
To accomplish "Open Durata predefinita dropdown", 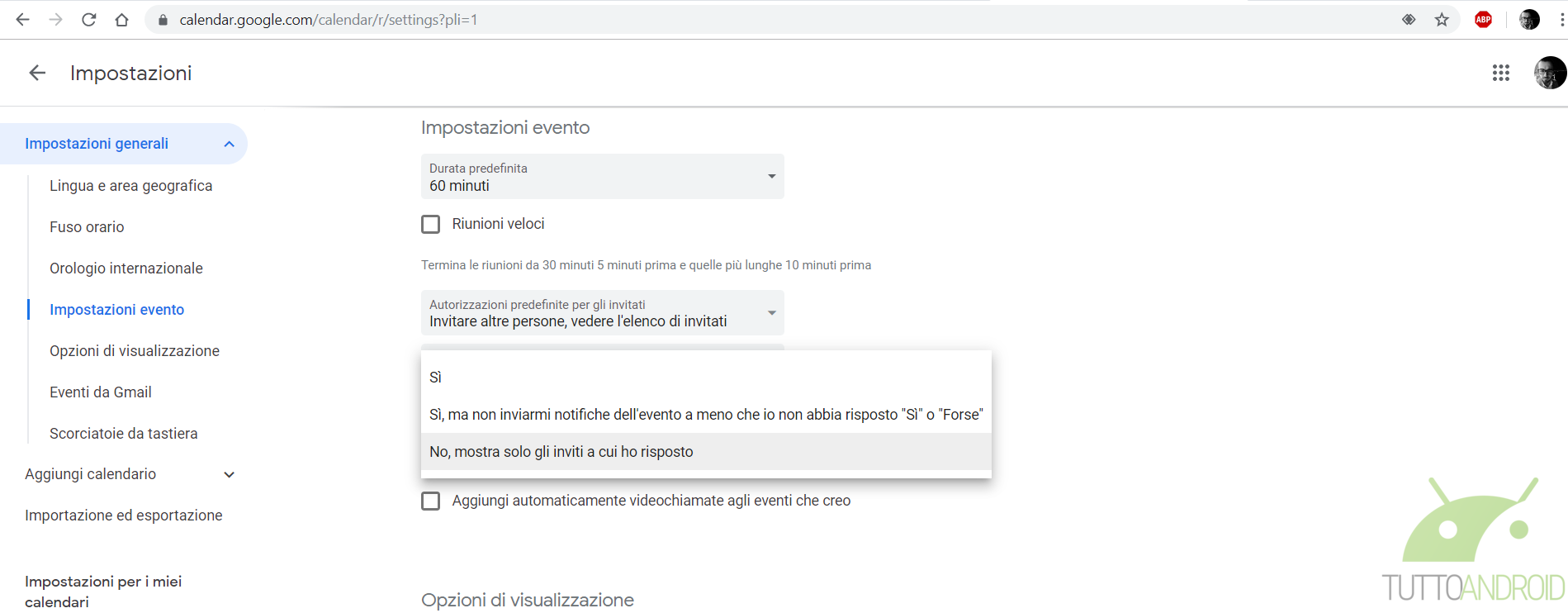I will point(603,177).
